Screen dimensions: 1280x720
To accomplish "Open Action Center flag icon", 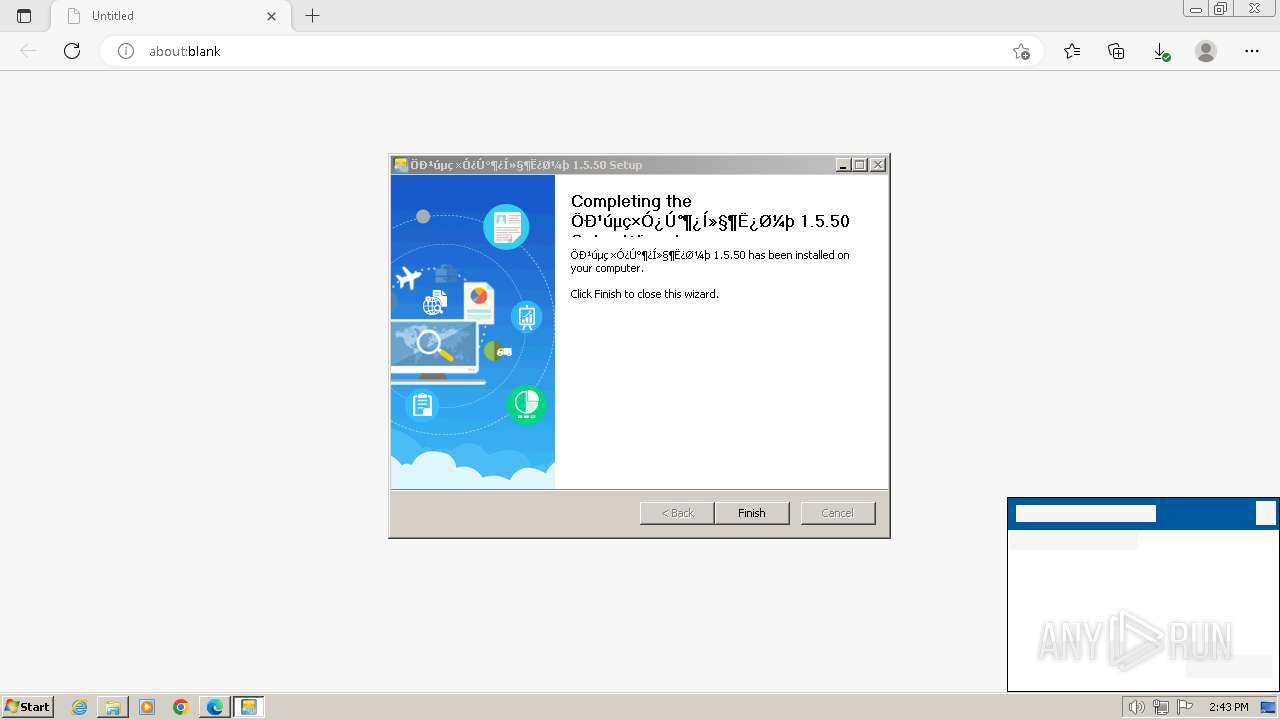I will pos(1185,707).
